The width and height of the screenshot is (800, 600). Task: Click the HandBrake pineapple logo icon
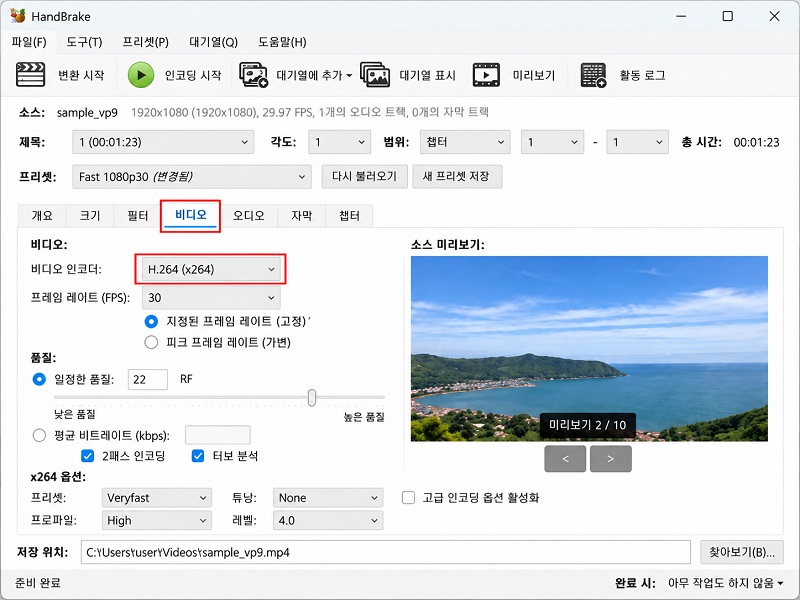18,16
